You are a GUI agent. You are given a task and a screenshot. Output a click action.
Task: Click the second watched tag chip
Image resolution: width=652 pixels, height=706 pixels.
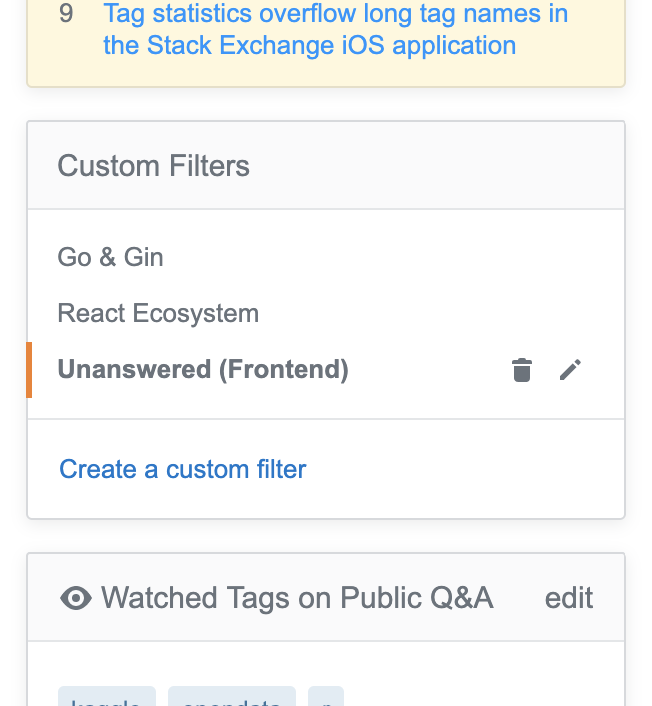click(x=232, y=697)
